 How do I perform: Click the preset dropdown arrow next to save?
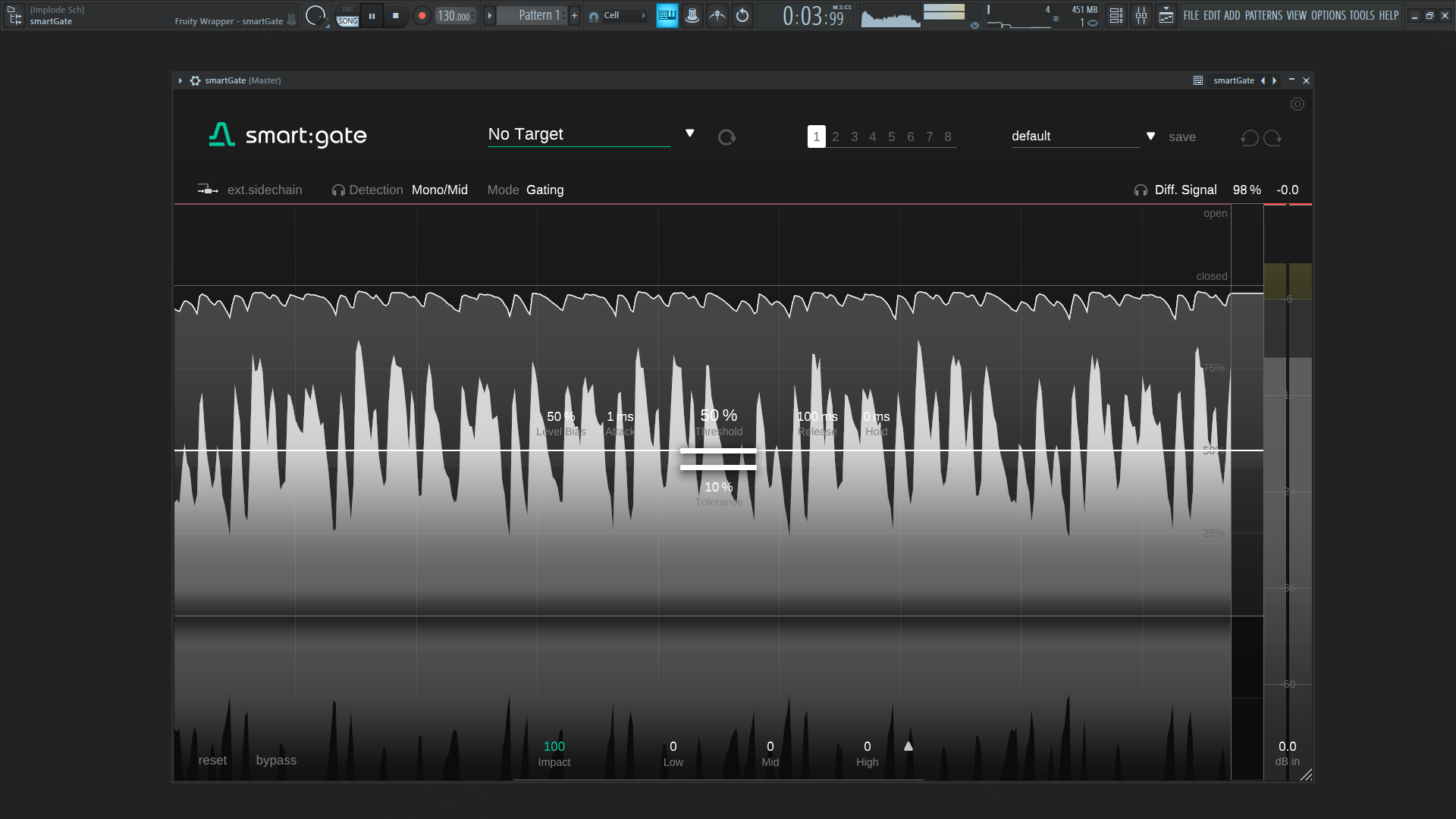click(x=1151, y=136)
